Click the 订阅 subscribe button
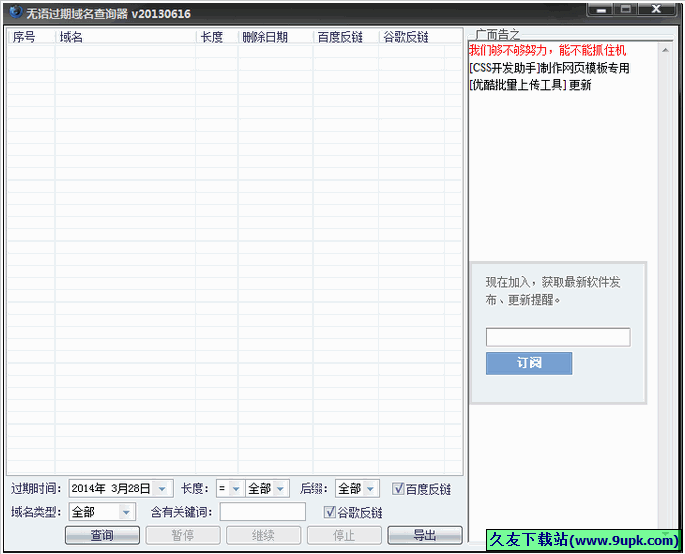The image size is (685, 554). (x=529, y=363)
